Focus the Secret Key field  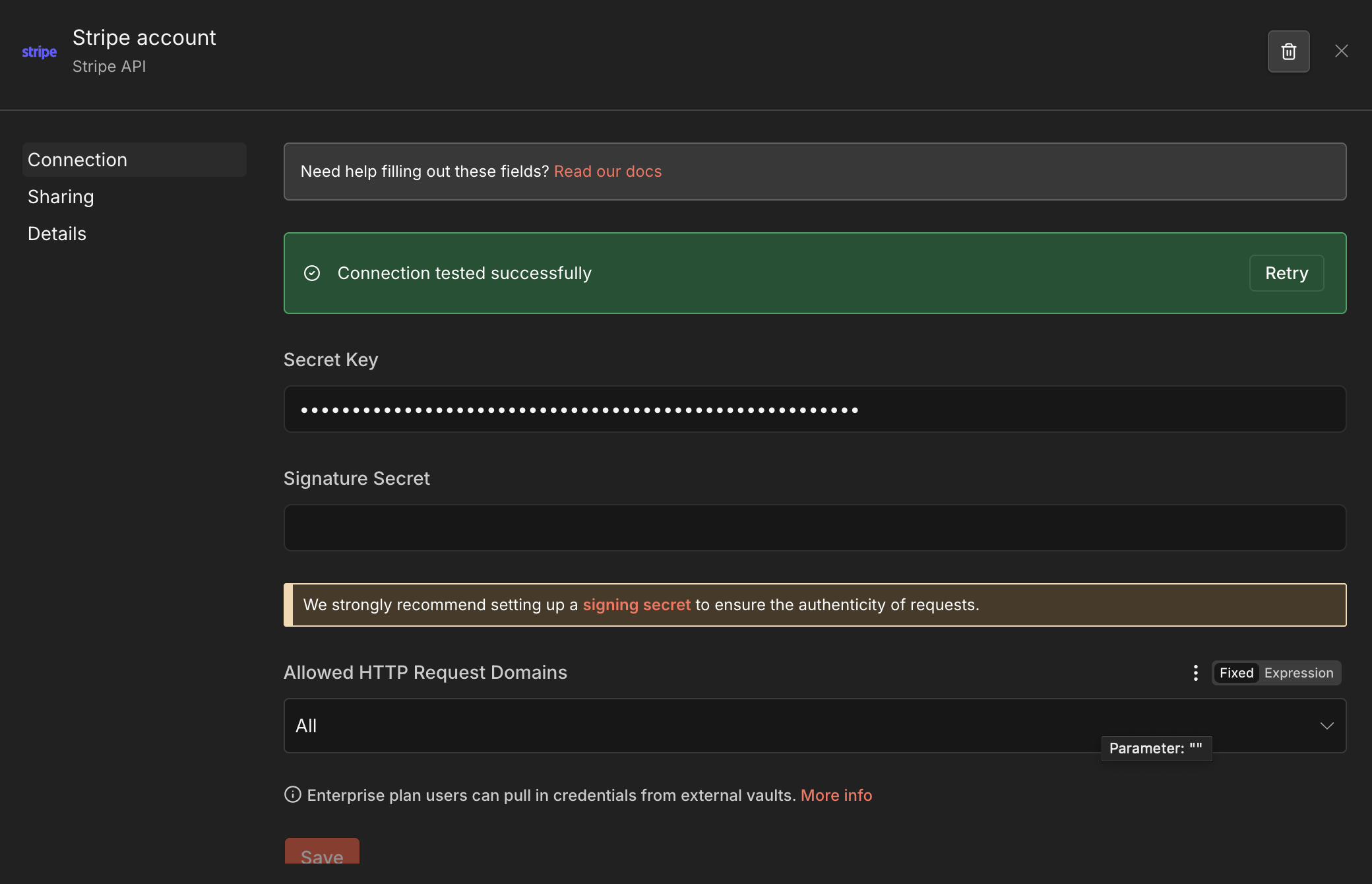(815, 409)
